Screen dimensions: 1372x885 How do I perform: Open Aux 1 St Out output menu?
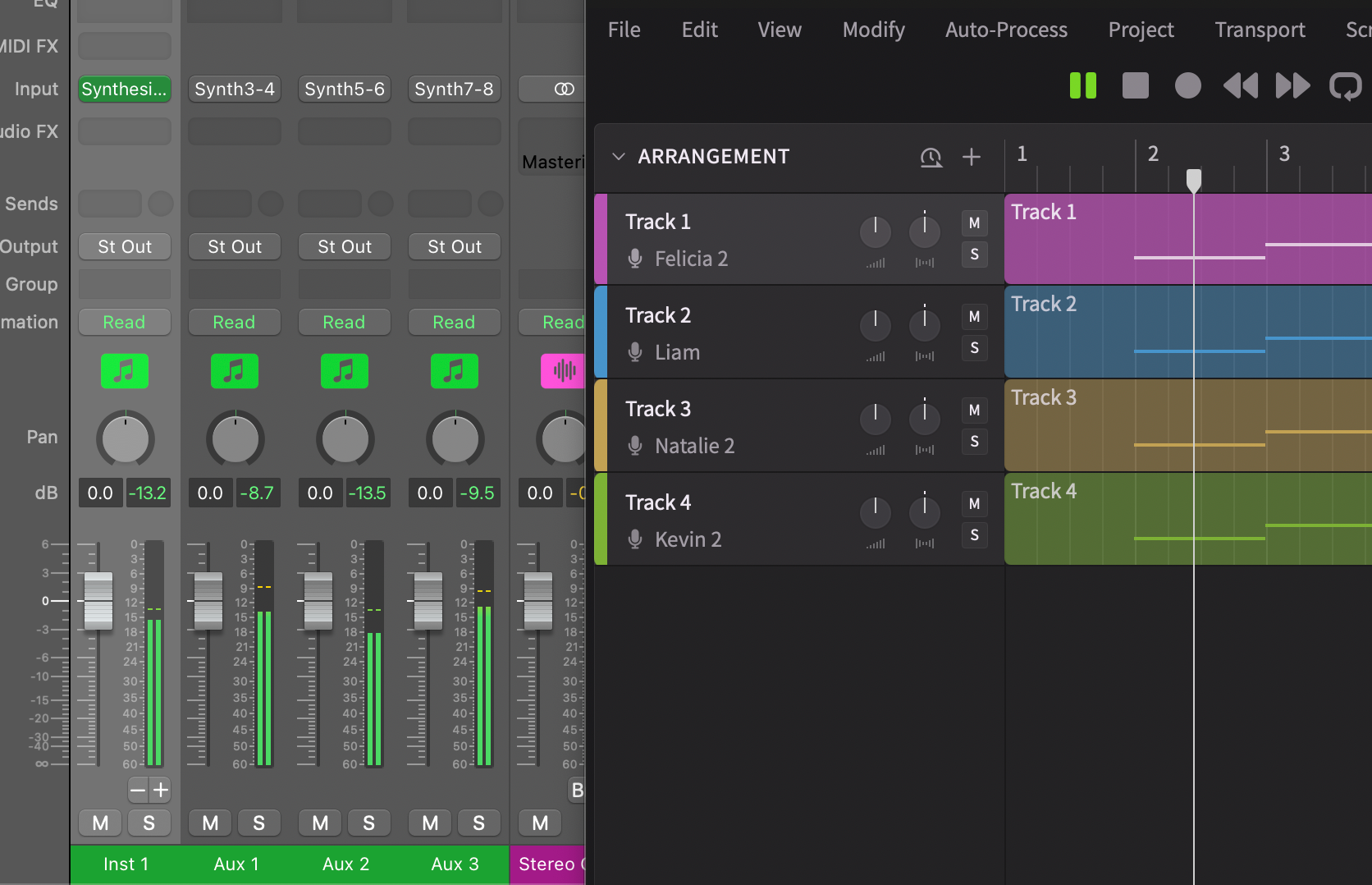tap(235, 246)
